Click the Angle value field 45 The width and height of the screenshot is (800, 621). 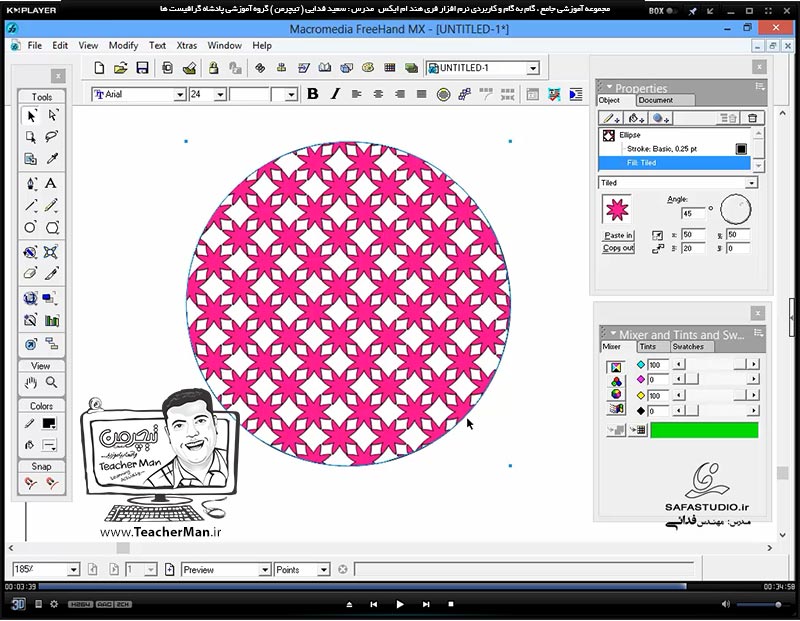(692, 213)
